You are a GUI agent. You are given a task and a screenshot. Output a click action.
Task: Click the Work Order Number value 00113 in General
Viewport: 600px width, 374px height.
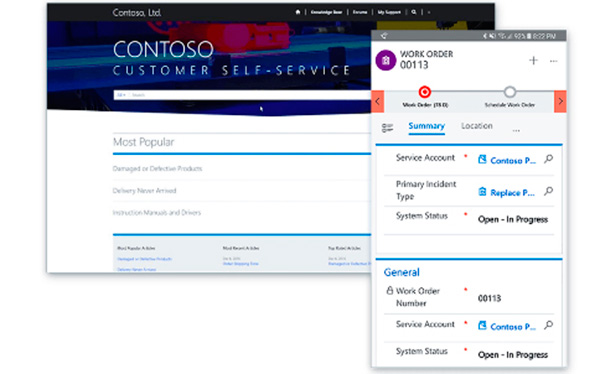click(x=489, y=298)
